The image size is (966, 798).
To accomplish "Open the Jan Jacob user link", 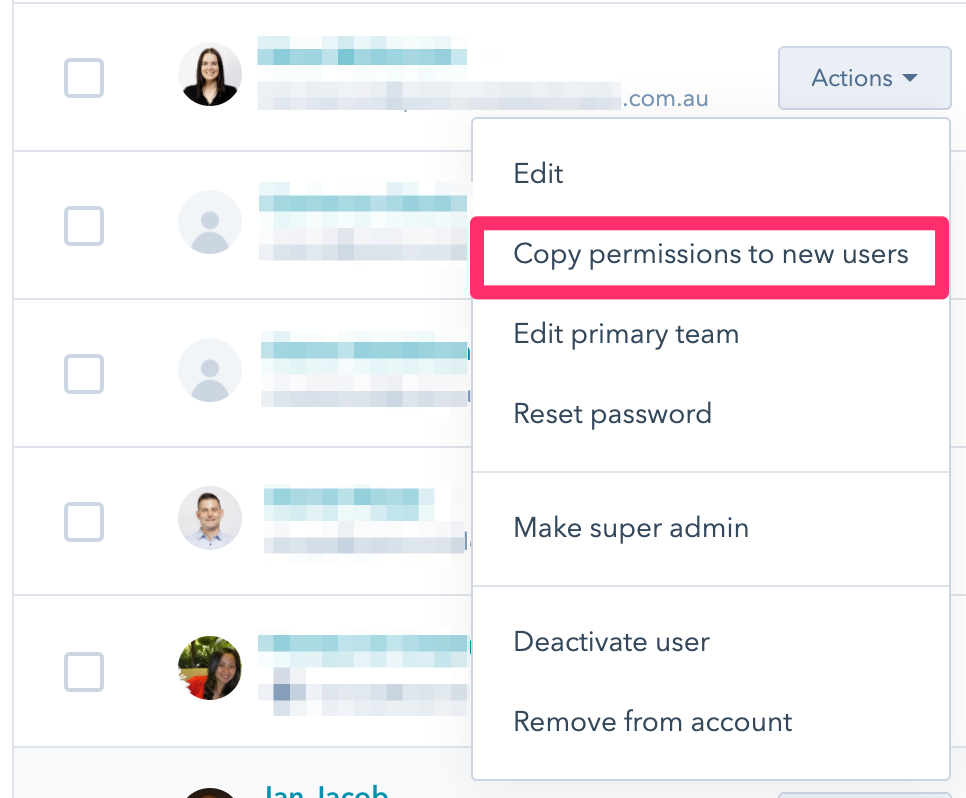I will click(324, 790).
